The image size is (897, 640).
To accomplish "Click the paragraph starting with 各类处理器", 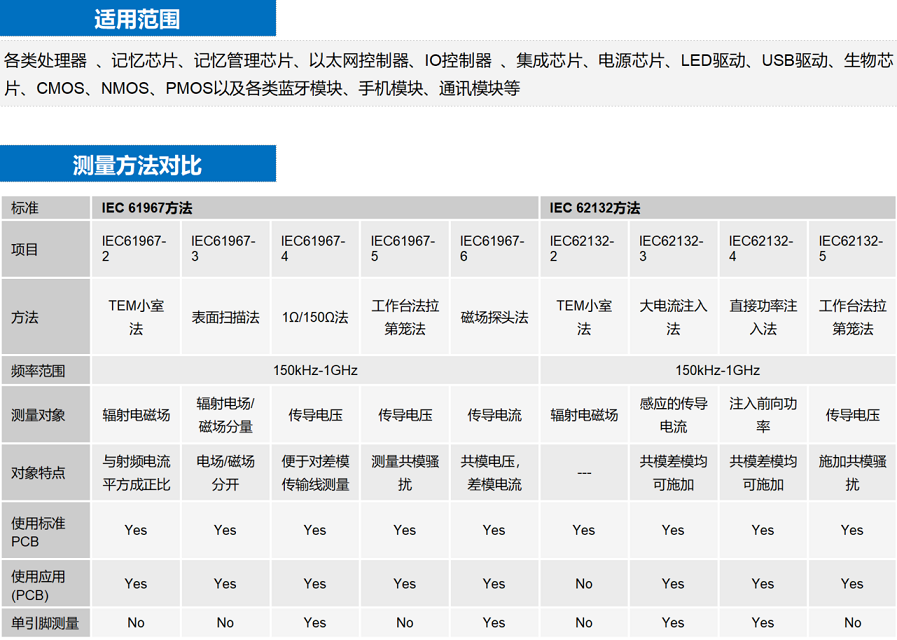I will click(x=448, y=74).
